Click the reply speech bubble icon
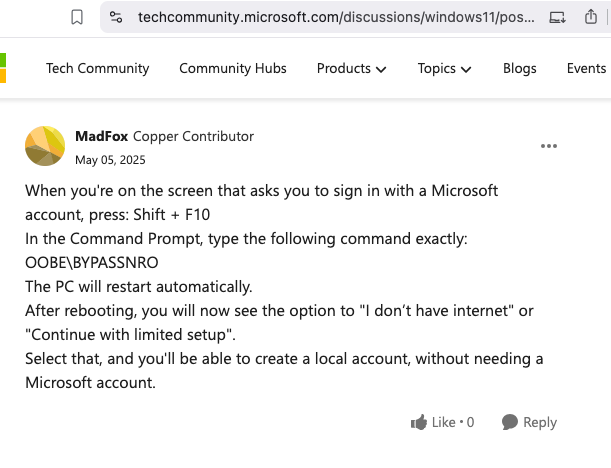611x468 pixels. point(510,422)
